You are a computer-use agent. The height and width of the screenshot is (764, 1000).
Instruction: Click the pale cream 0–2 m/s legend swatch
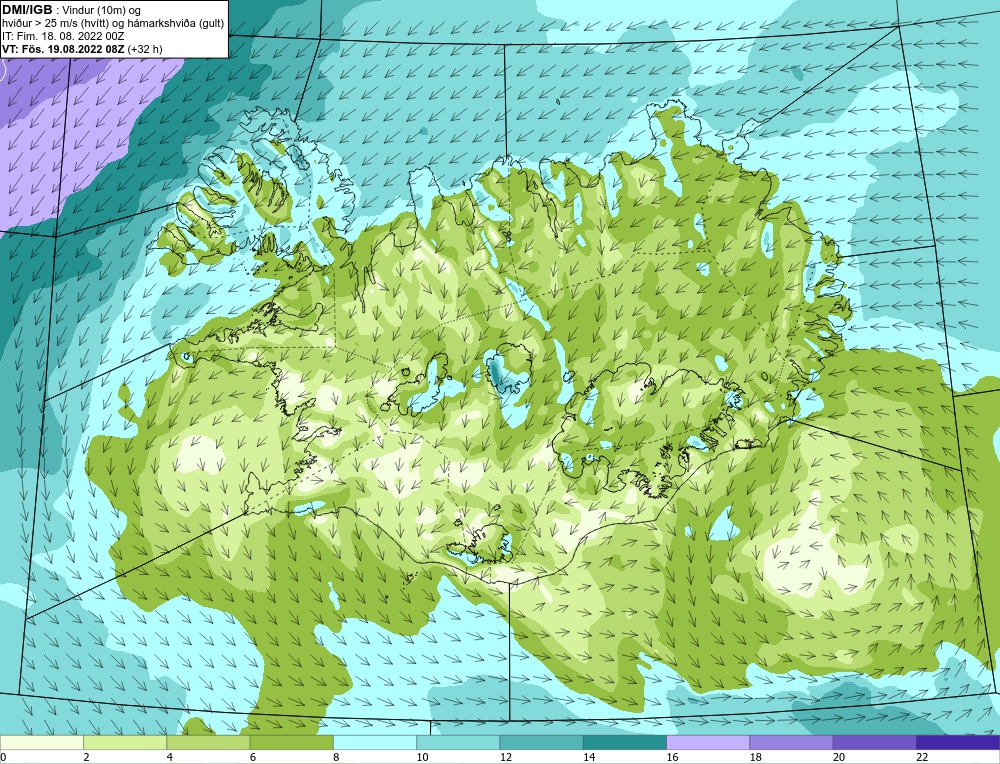(42, 742)
